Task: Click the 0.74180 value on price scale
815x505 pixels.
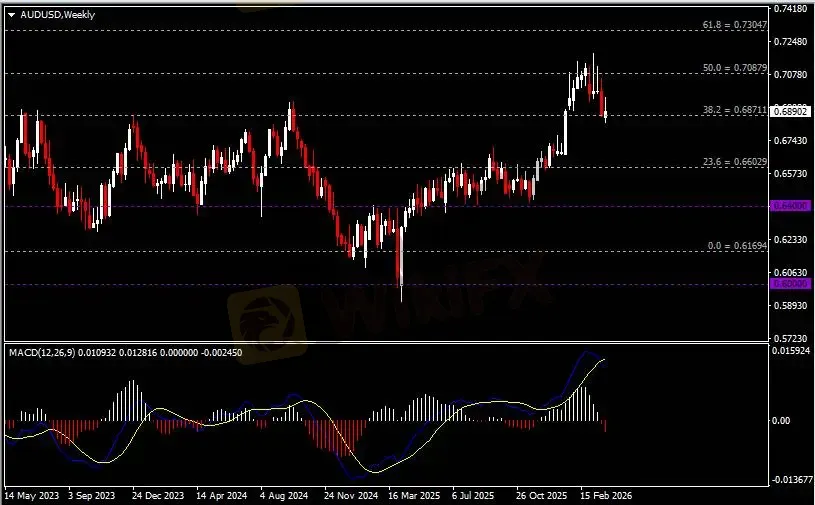Action: (790, 9)
